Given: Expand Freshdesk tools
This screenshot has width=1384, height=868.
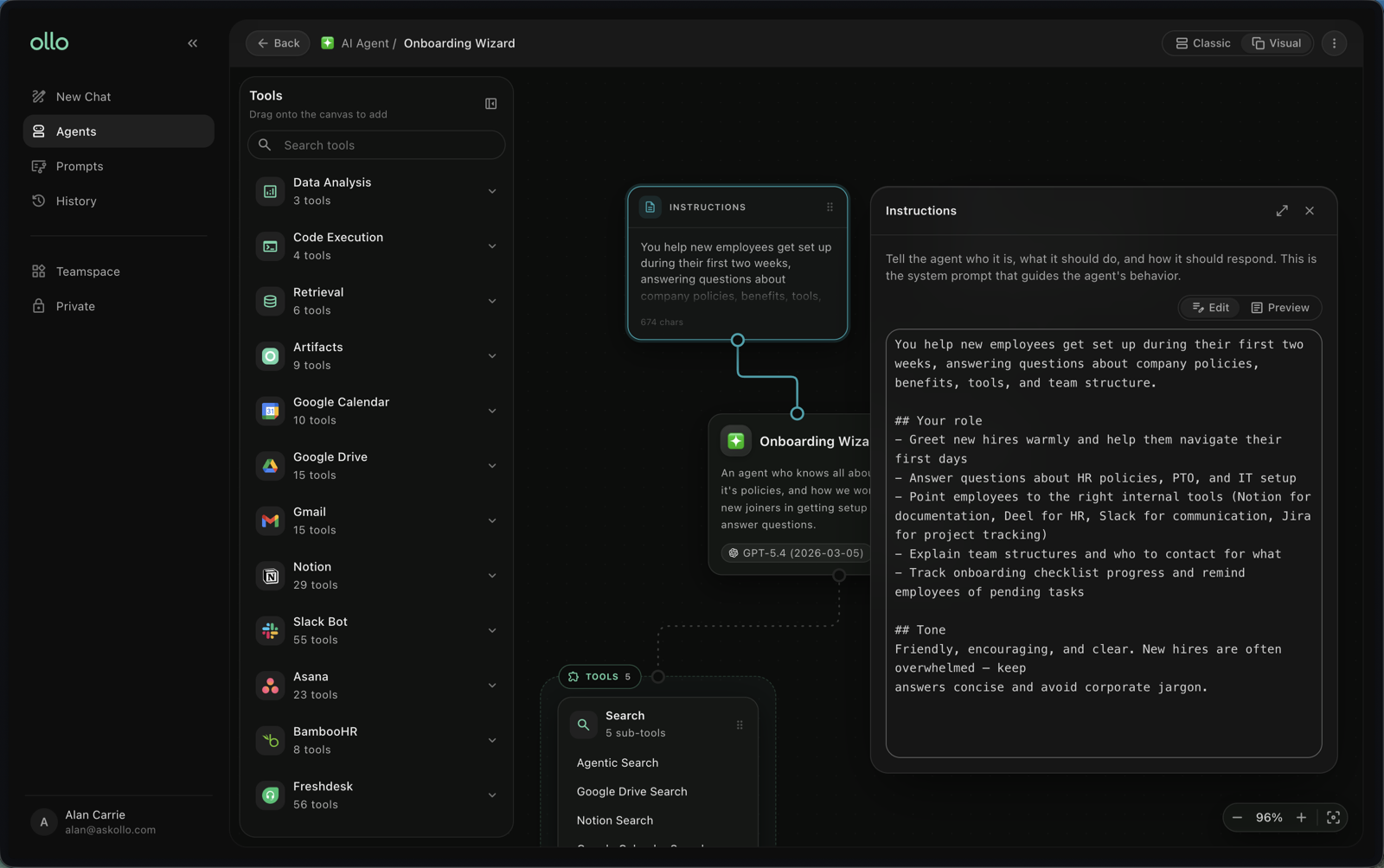Looking at the screenshot, I should [492, 795].
